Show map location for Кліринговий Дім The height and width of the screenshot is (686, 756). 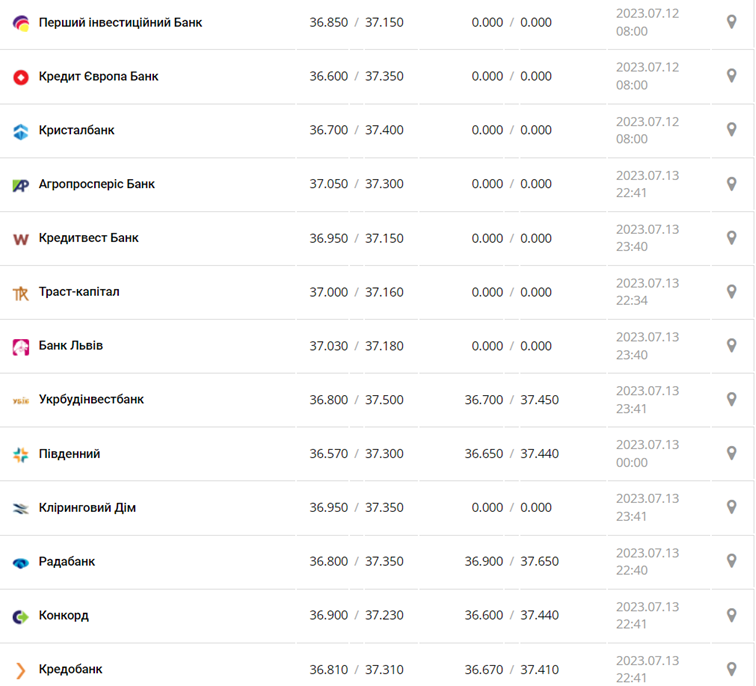click(731, 508)
